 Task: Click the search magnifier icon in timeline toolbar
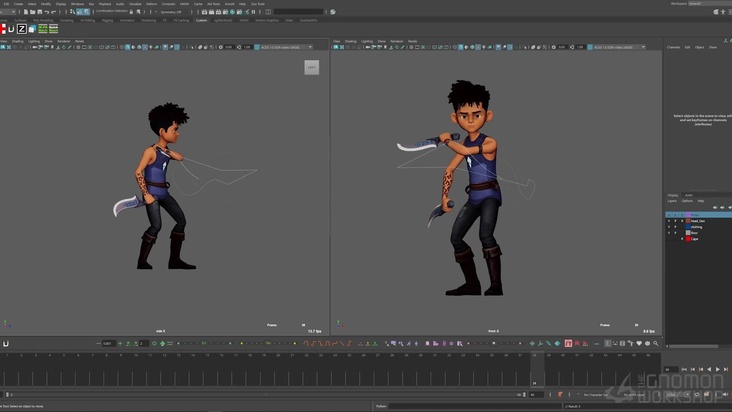point(654,343)
